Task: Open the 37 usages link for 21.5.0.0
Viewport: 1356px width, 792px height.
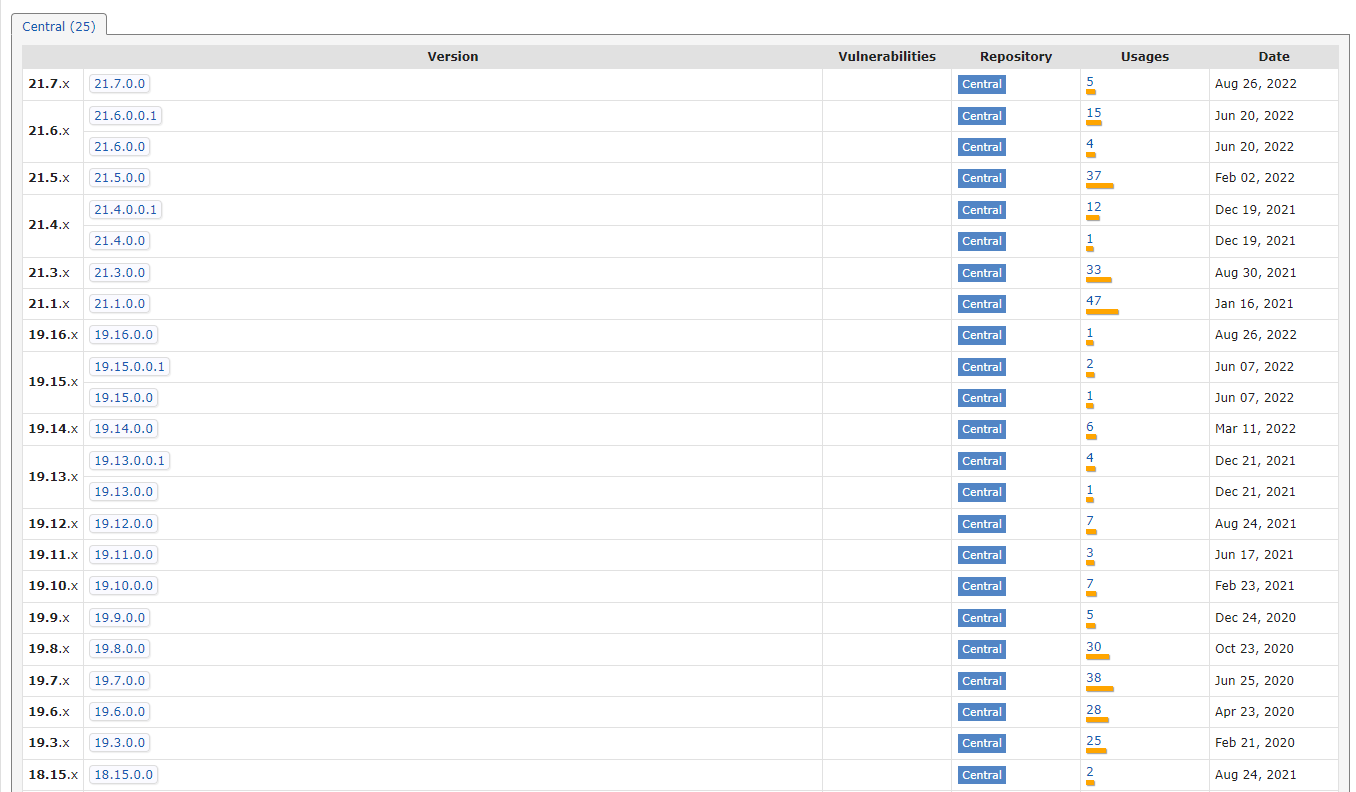Action: (1094, 175)
